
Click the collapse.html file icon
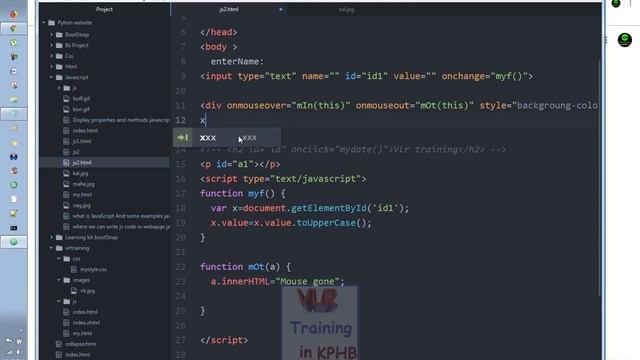tap(58, 344)
